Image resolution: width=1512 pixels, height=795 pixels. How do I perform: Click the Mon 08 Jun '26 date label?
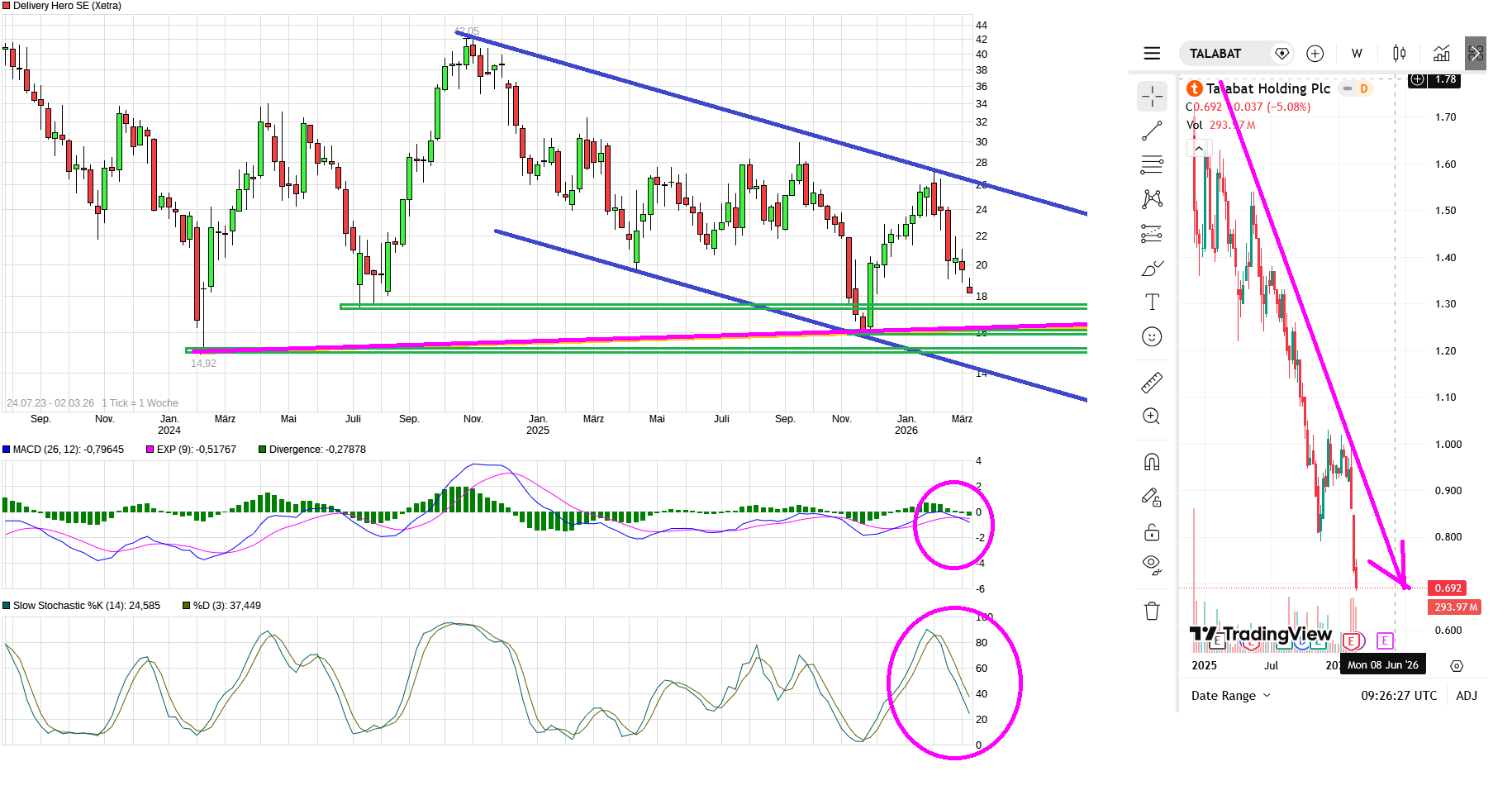(1383, 665)
